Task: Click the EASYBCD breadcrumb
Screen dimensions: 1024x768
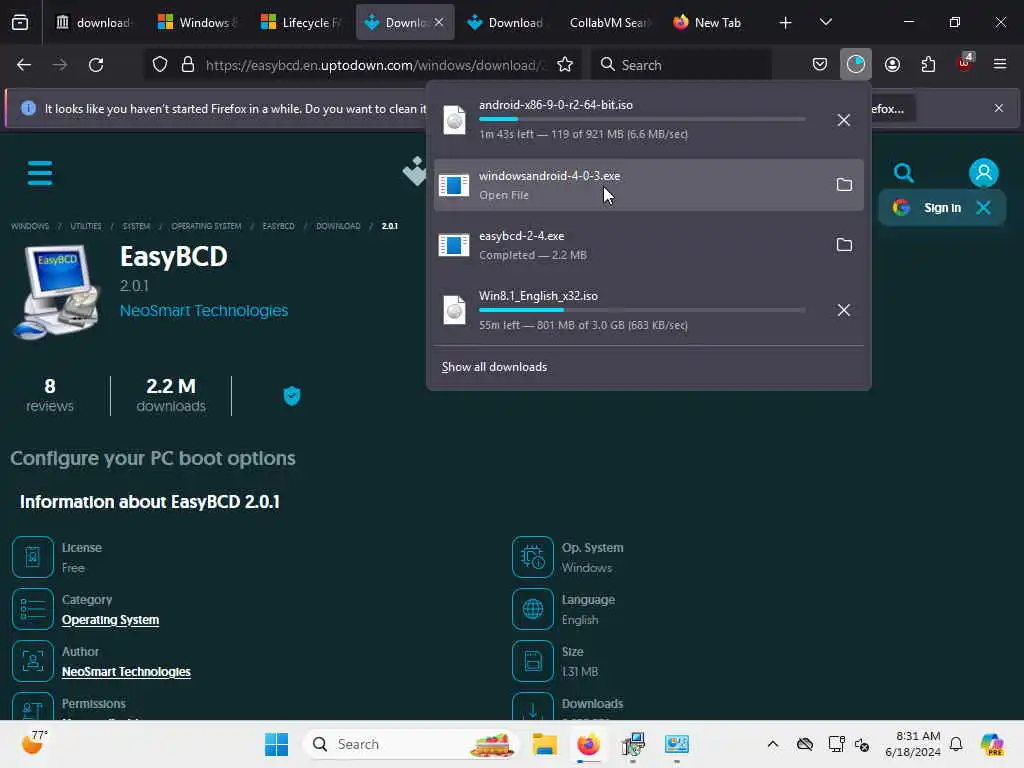Action: coord(278,226)
